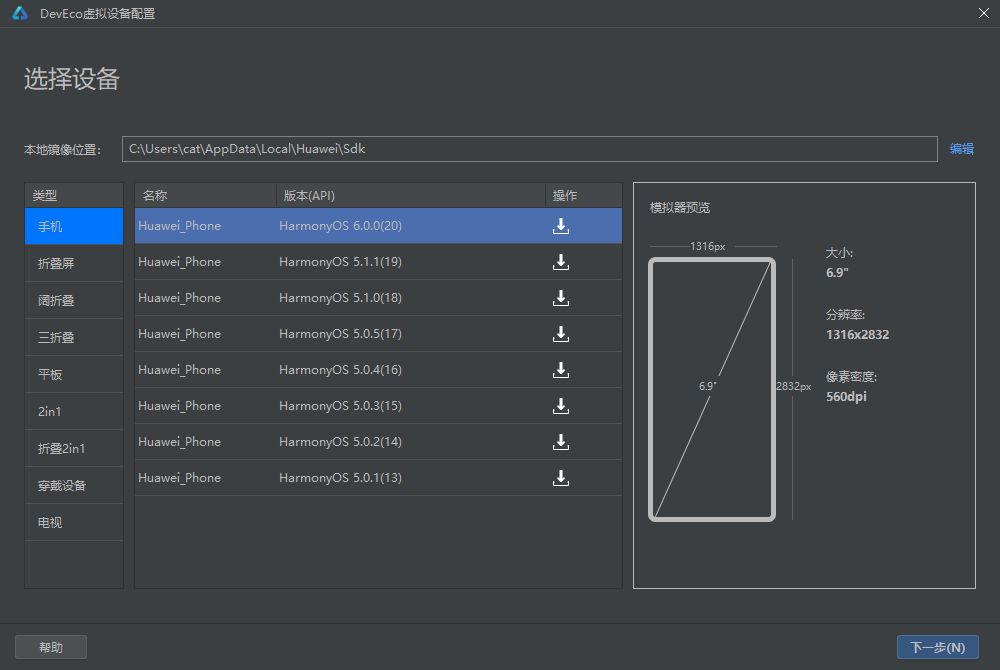Click the 类型 column header
Screen dimensions: 1000x670
click(74, 196)
